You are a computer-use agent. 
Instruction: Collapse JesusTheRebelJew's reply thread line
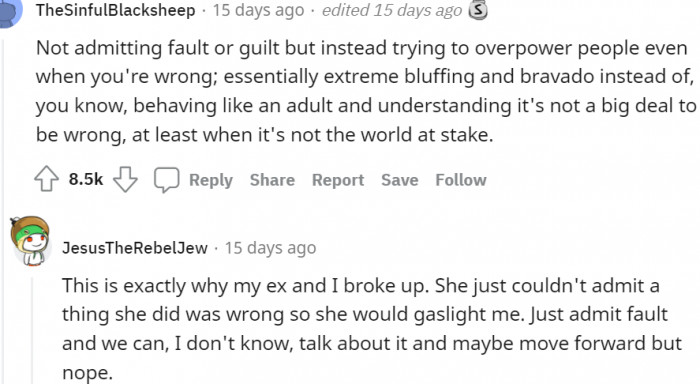point(32,330)
